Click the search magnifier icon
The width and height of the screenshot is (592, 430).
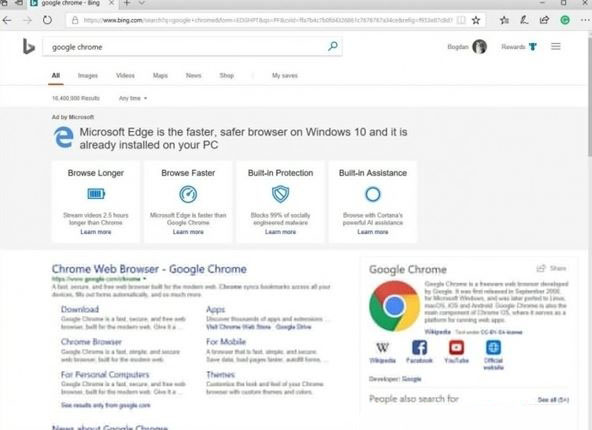(x=333, y=46)
